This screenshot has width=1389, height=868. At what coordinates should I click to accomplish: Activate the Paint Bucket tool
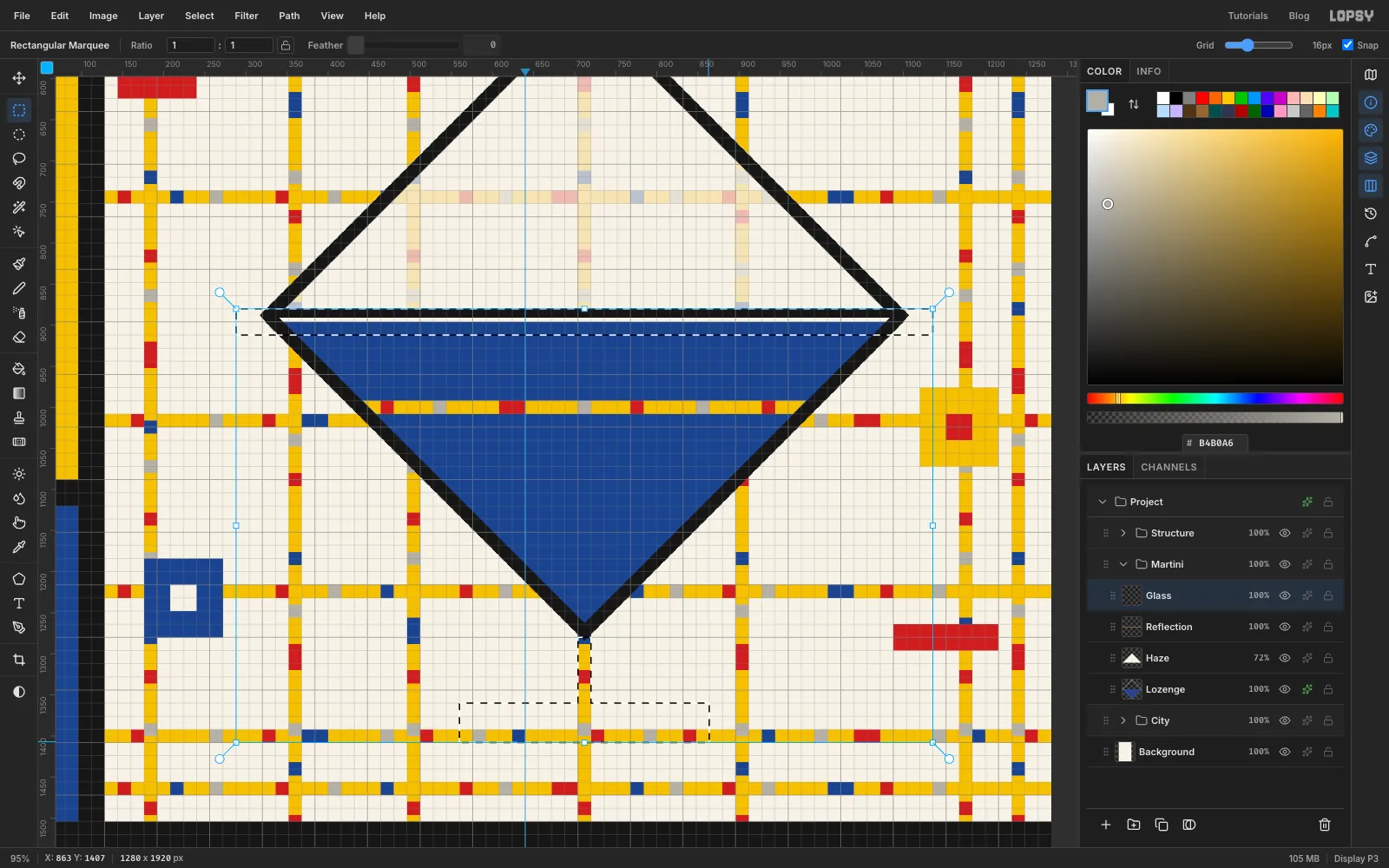pyautogui.click(x=19, y=369)
